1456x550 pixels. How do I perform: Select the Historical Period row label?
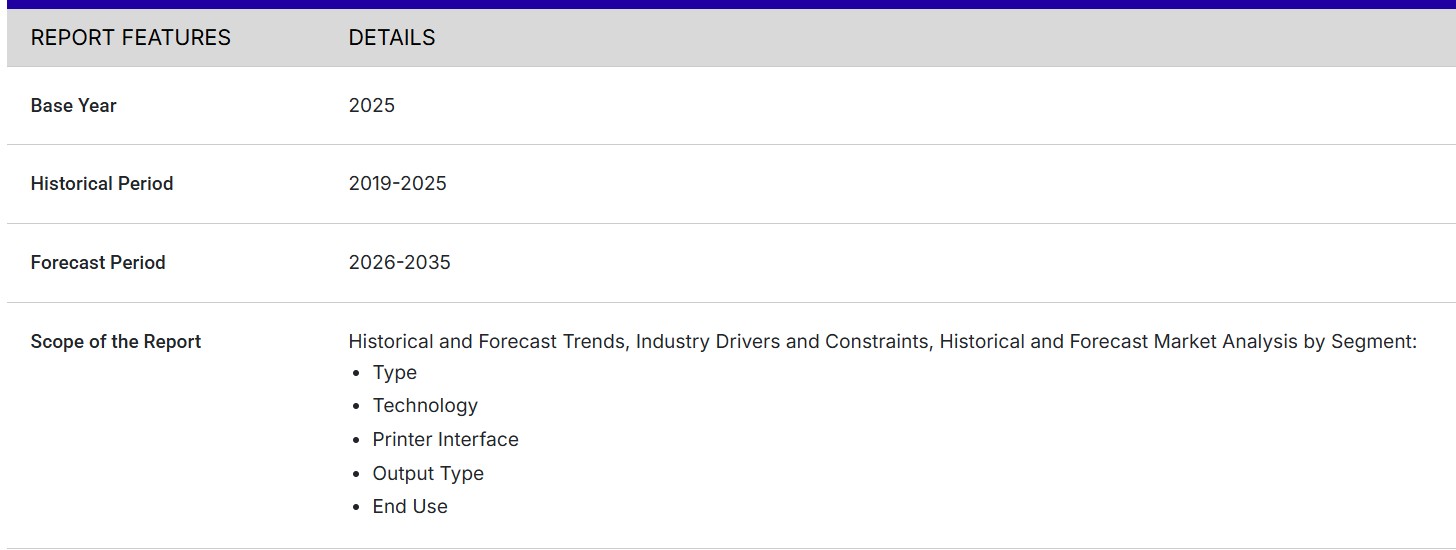pos(101,184)
